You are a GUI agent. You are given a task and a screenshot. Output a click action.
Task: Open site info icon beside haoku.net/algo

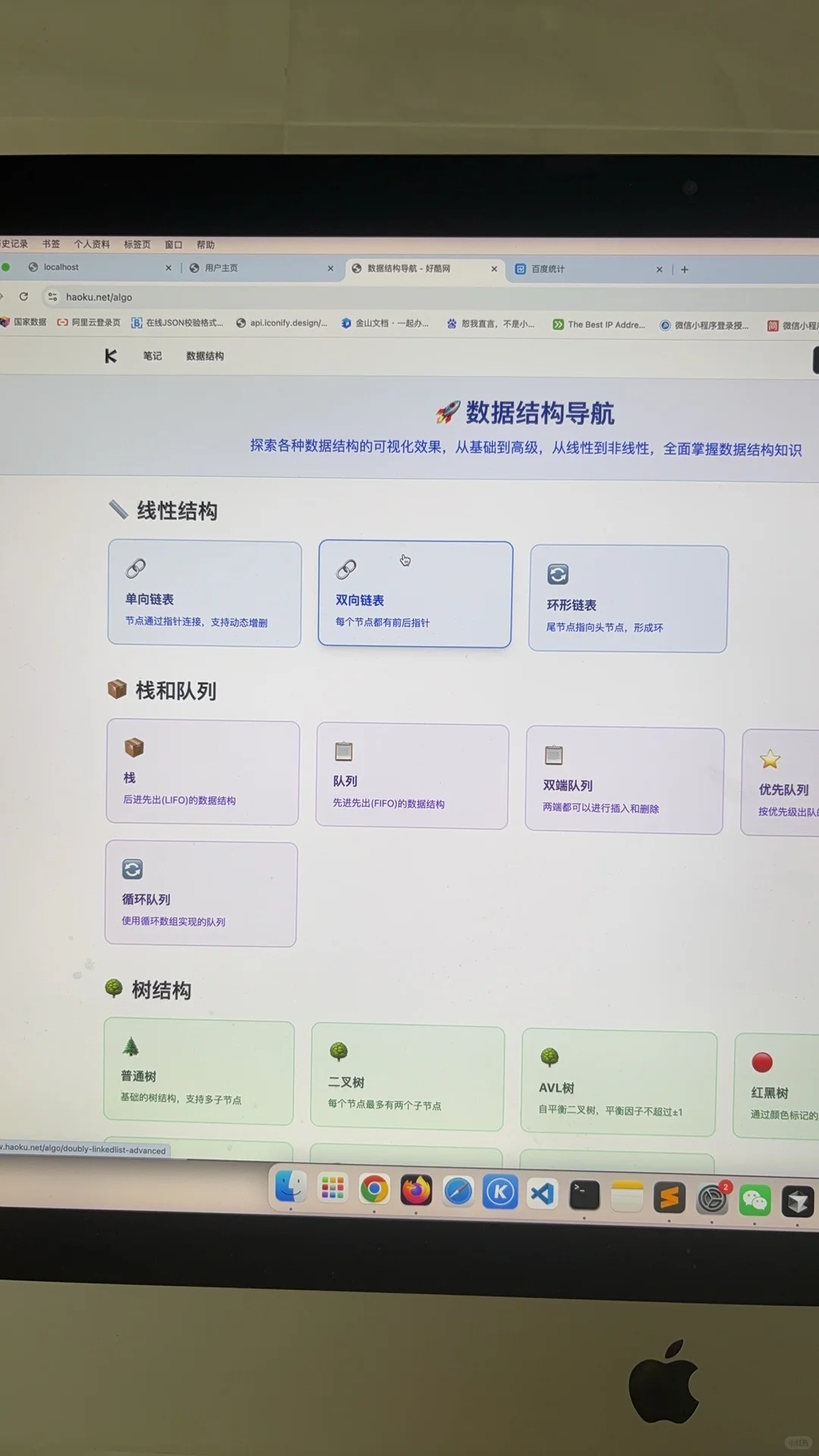(52, 297)
